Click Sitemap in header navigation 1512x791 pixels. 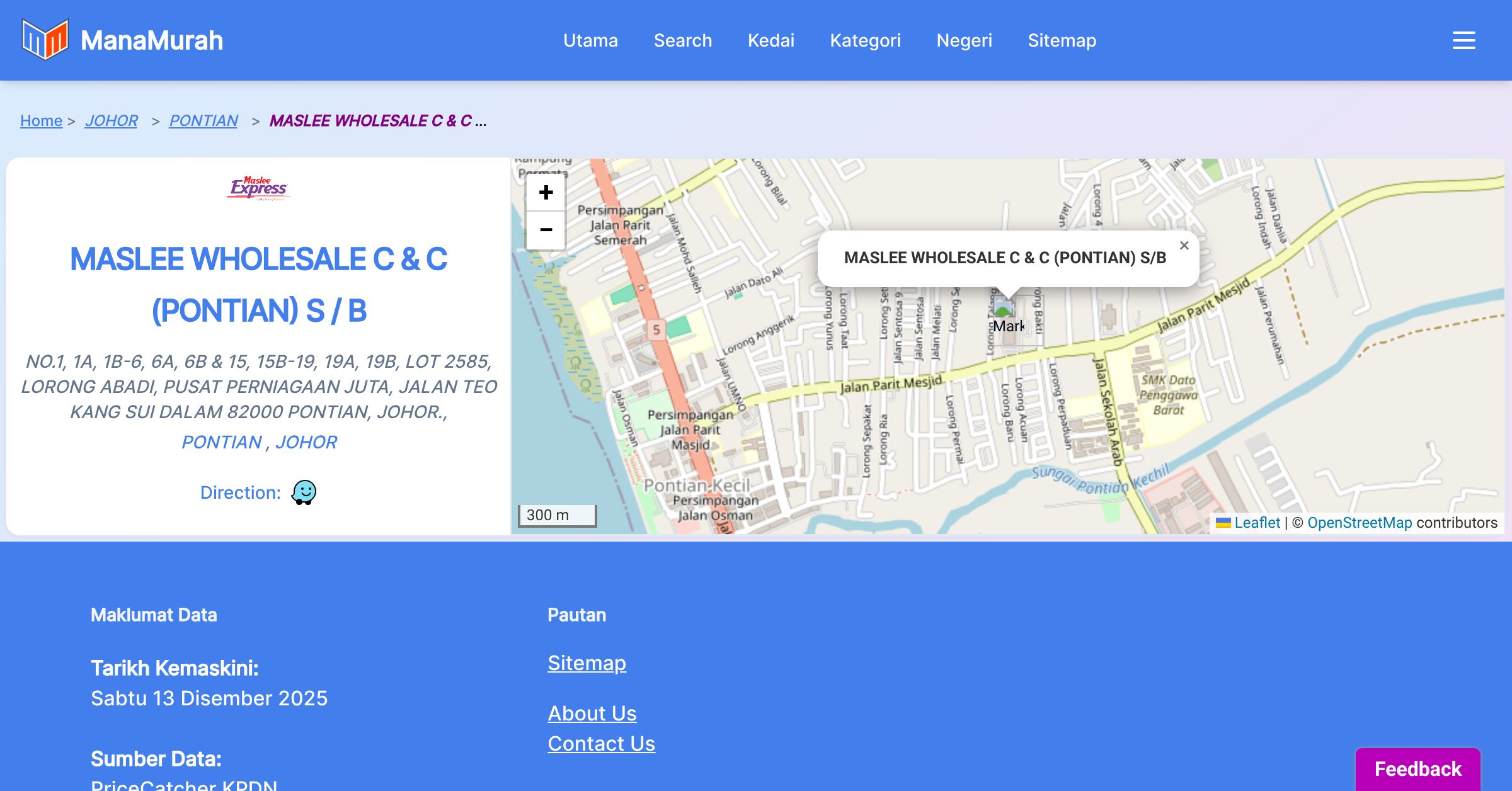pyautogui.click(x=1062, y=40)
